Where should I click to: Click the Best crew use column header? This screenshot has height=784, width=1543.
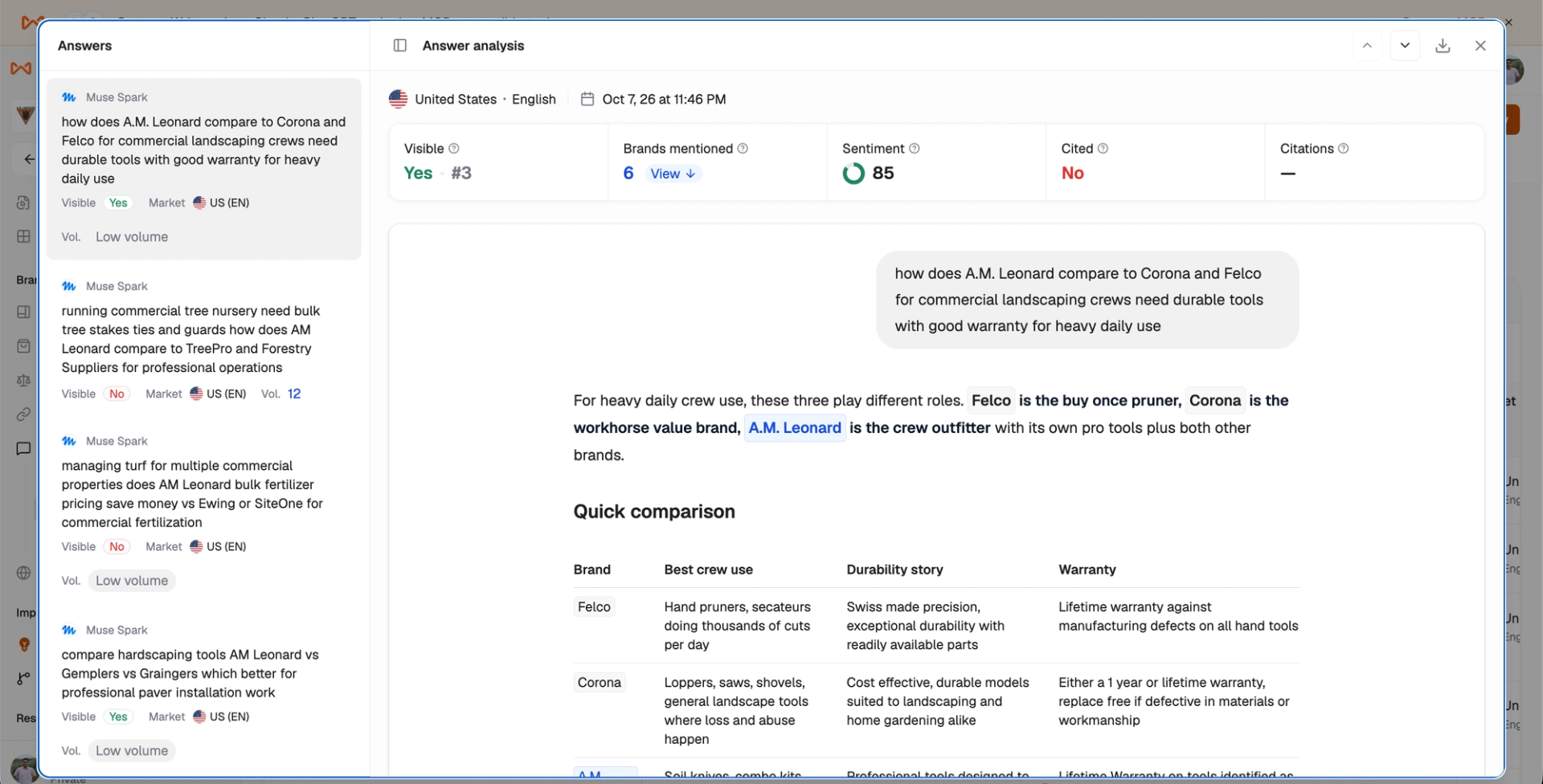coord(708,570)
